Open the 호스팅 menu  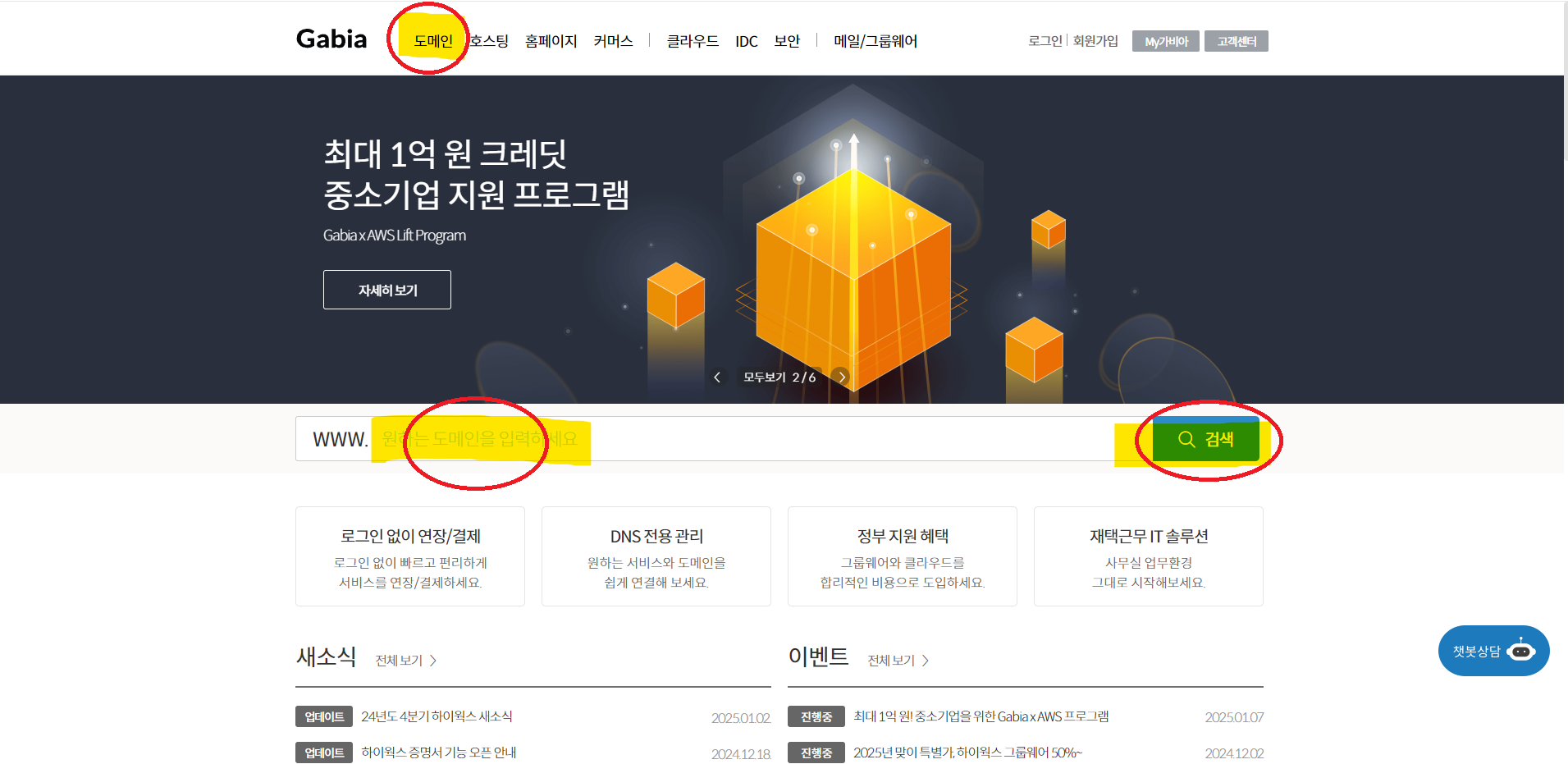click(x=489, y=41)
